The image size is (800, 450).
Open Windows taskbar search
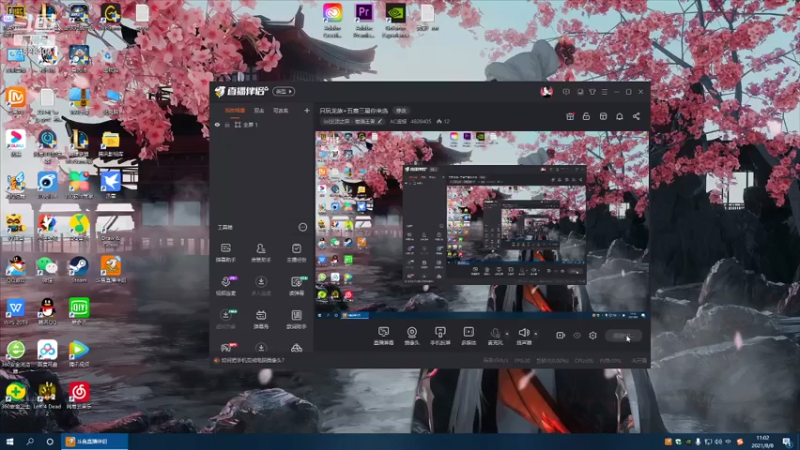click(x=30, y=441)
